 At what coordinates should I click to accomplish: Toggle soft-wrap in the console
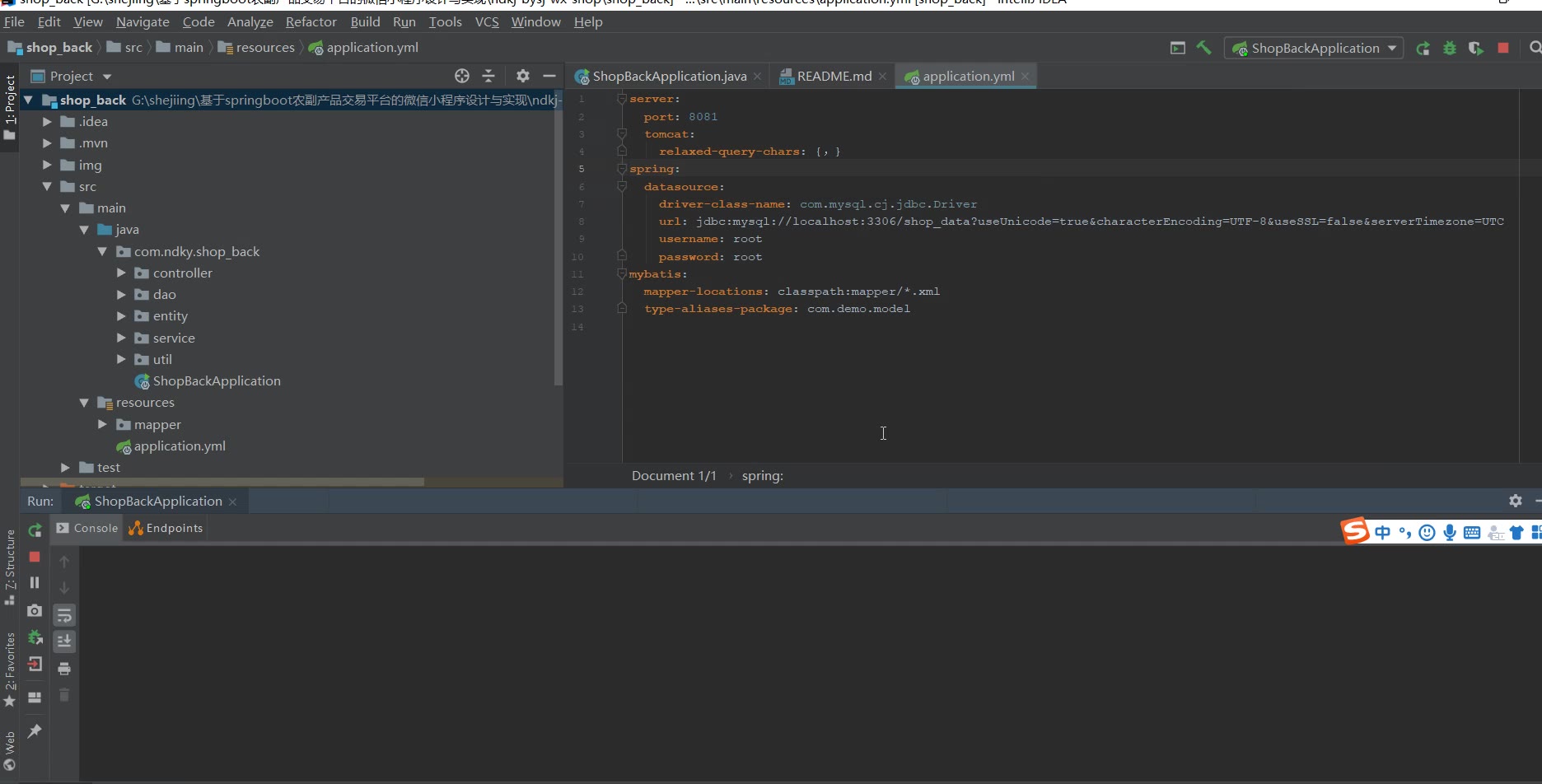pyautogui.click(x=64, y=615)
